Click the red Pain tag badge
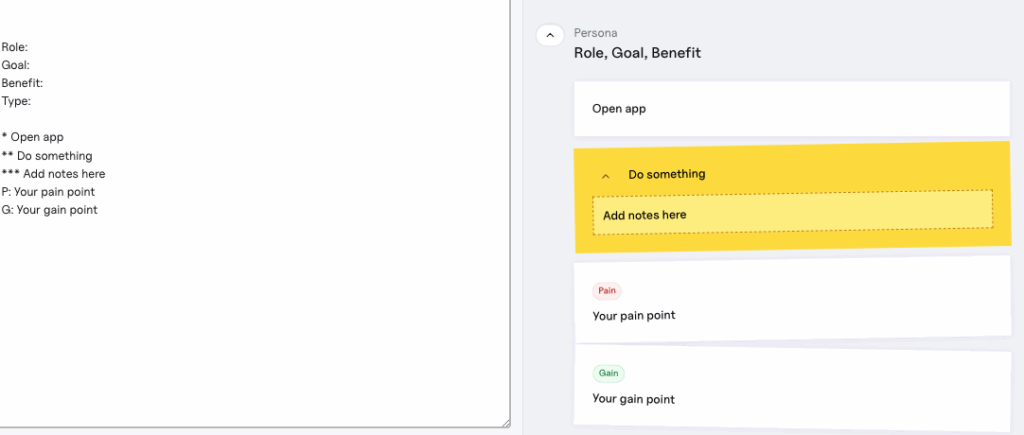This screenshot has width=1024, height=435. tap(607, 291)
